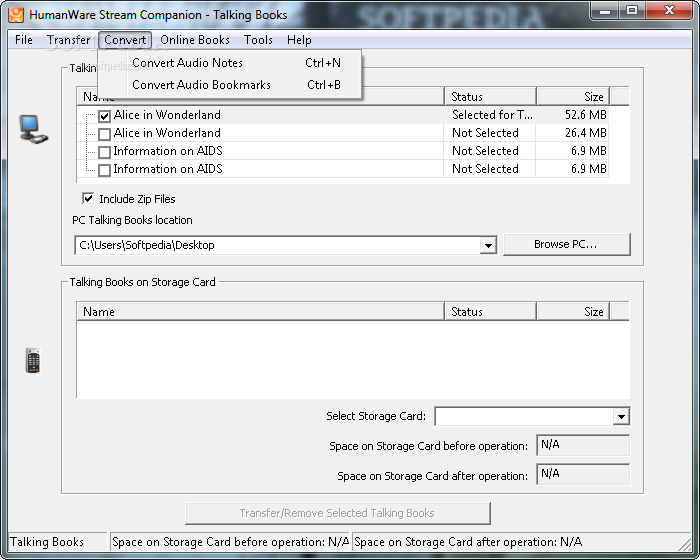
Task: Click Storage Card list Name column header
Action: 261,311
